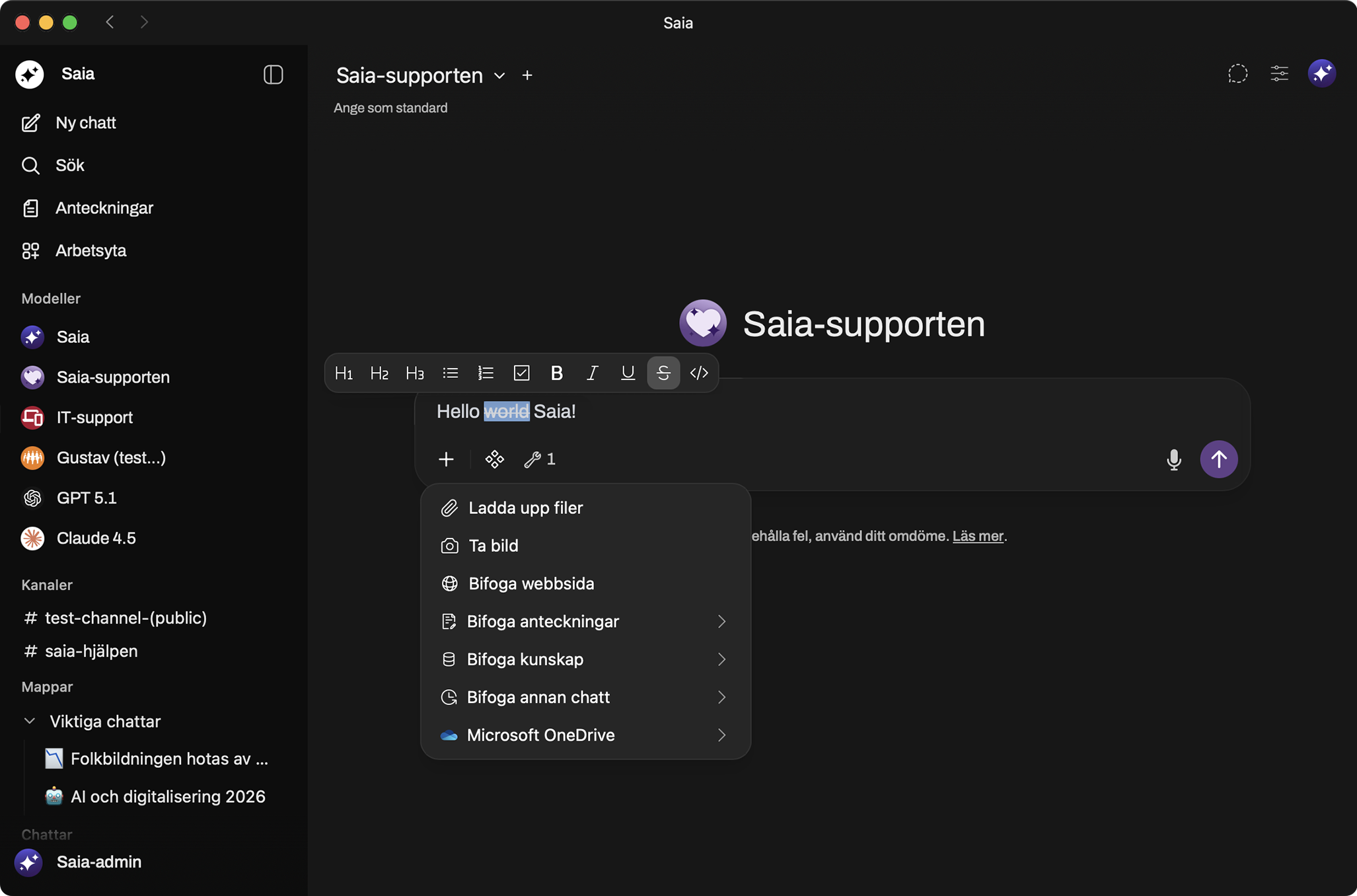Viewport: 1357px width, 896px height.
Task: Choose Ladda upp filer menu item
Action: [x=525, y=508]
